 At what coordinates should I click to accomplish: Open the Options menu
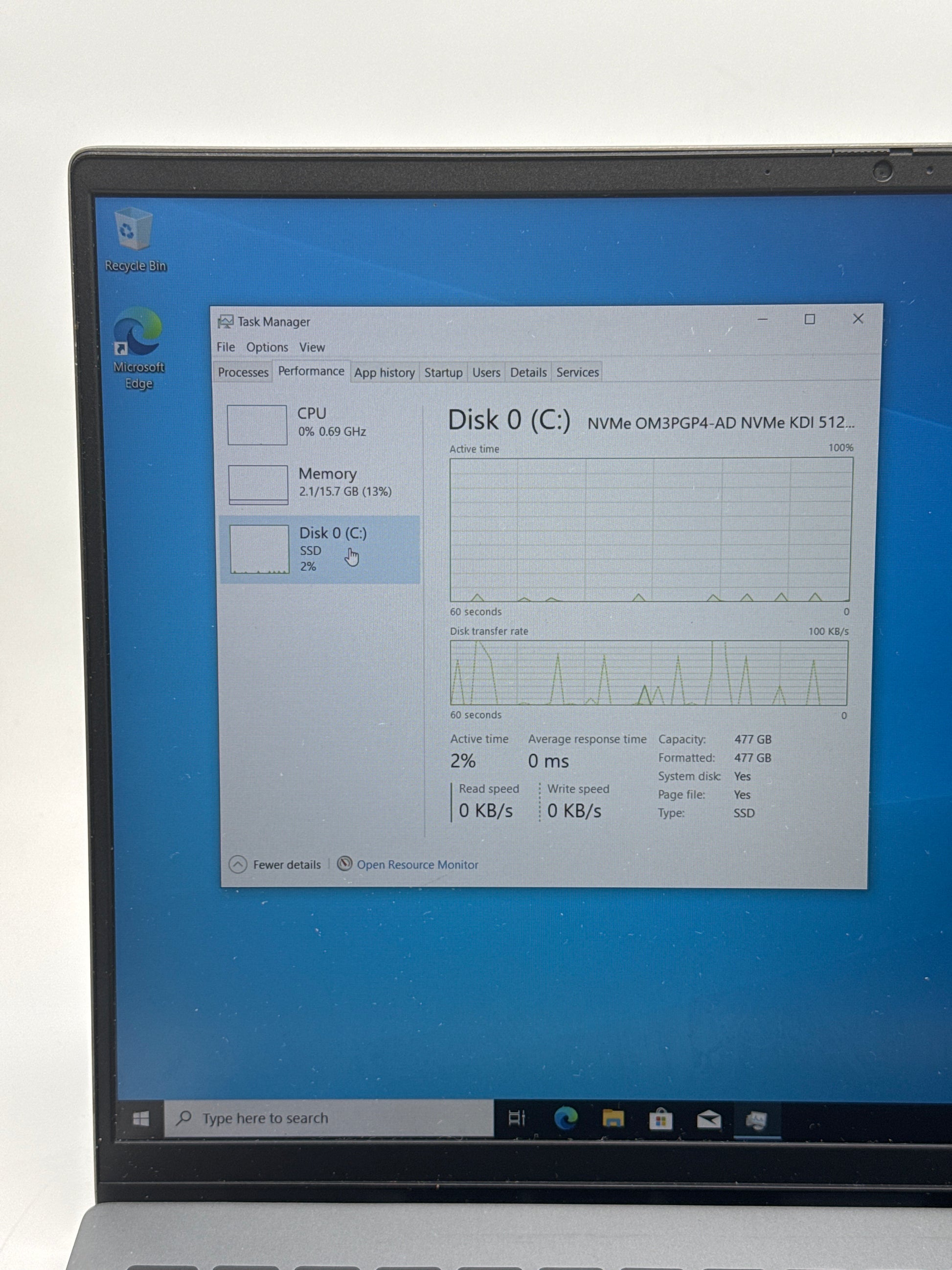coord(267,347)
